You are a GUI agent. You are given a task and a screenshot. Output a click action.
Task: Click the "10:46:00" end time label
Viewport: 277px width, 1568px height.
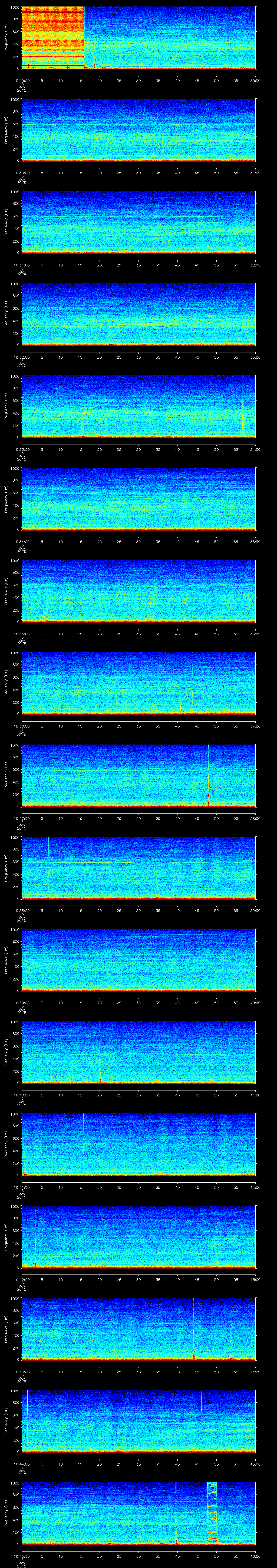coord(256,1556)
